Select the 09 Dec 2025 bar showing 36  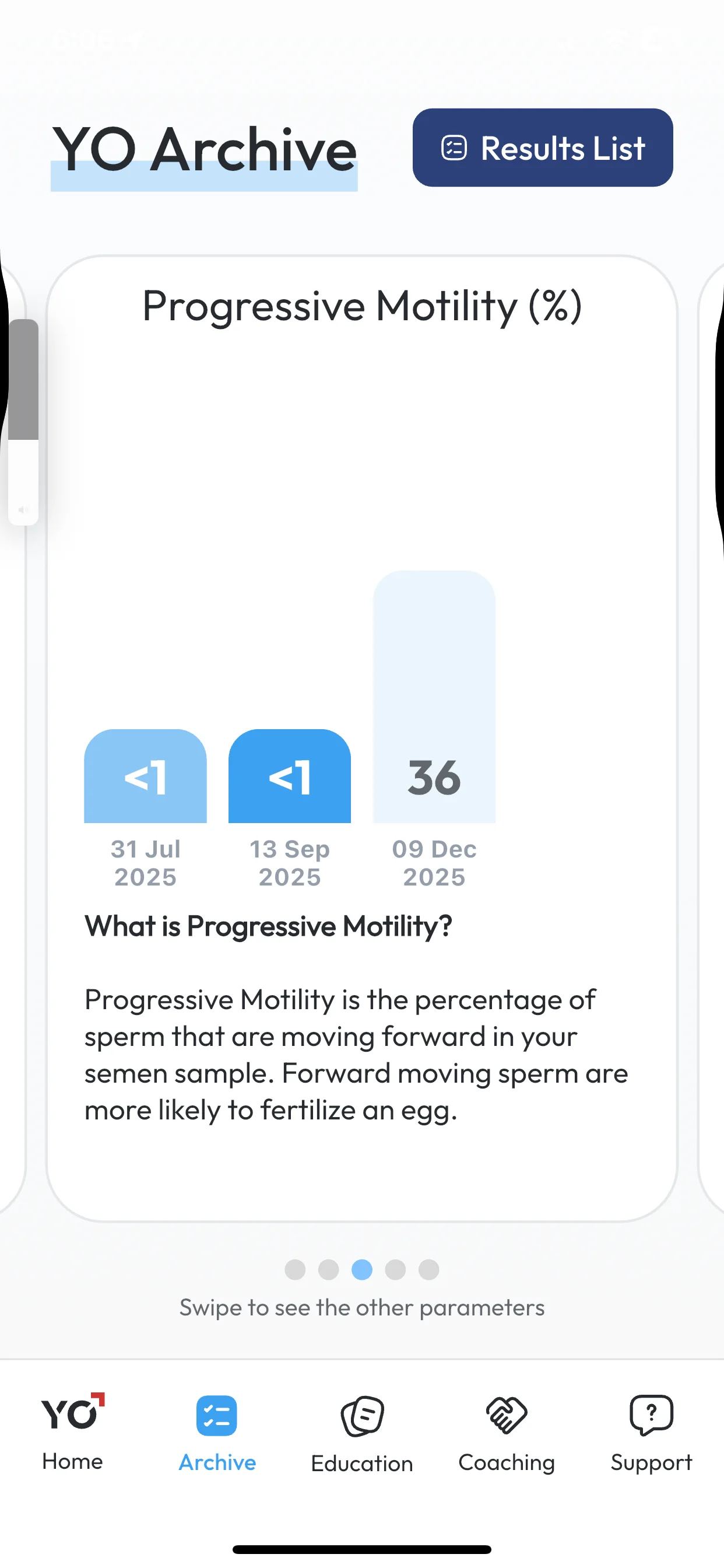pos(434,697)
